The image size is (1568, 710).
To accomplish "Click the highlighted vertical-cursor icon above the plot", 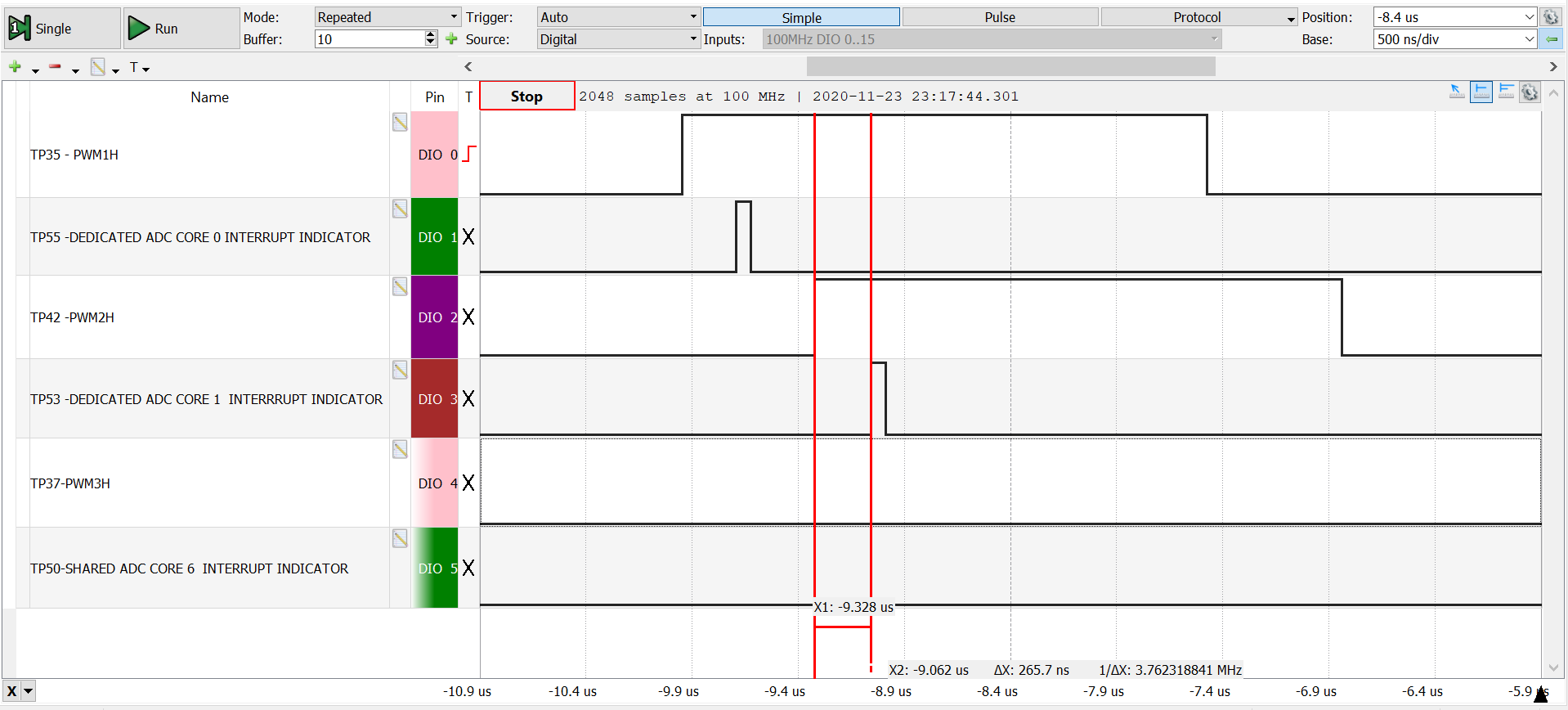I will point(1481,92).
